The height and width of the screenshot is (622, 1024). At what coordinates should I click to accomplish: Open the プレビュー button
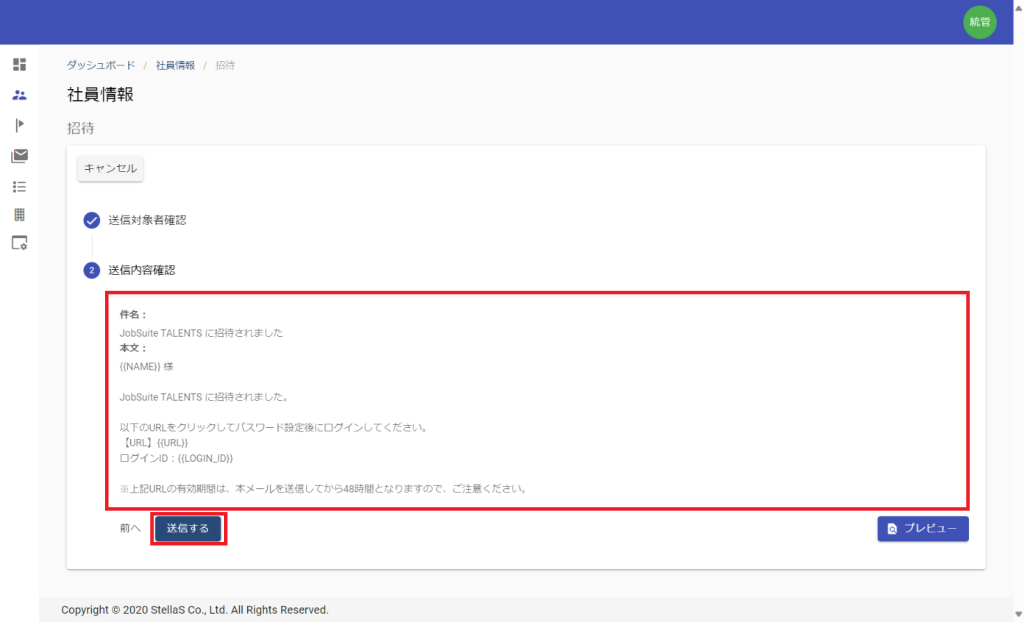(x=923, y=528)
